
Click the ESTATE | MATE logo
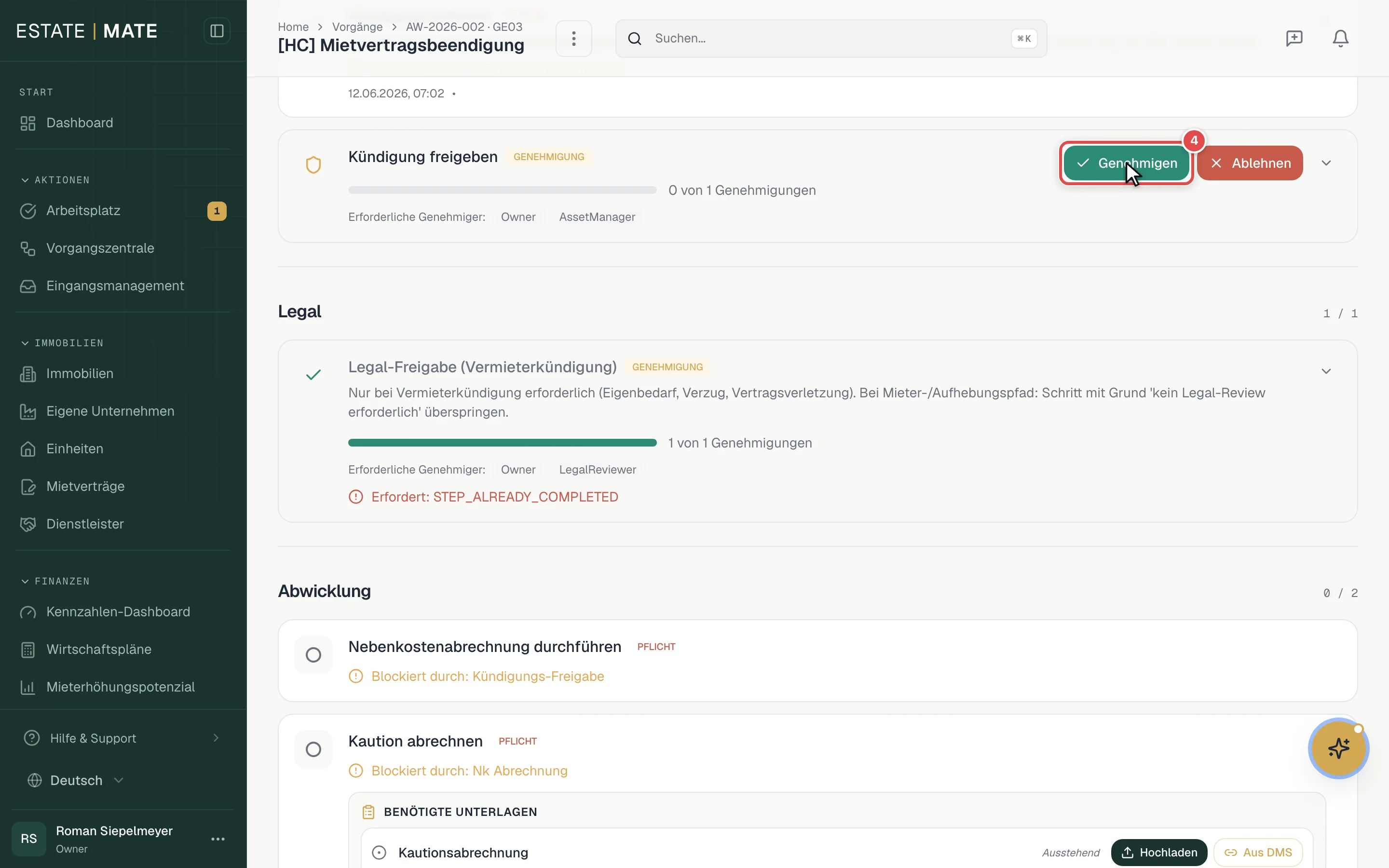point(87,31)
